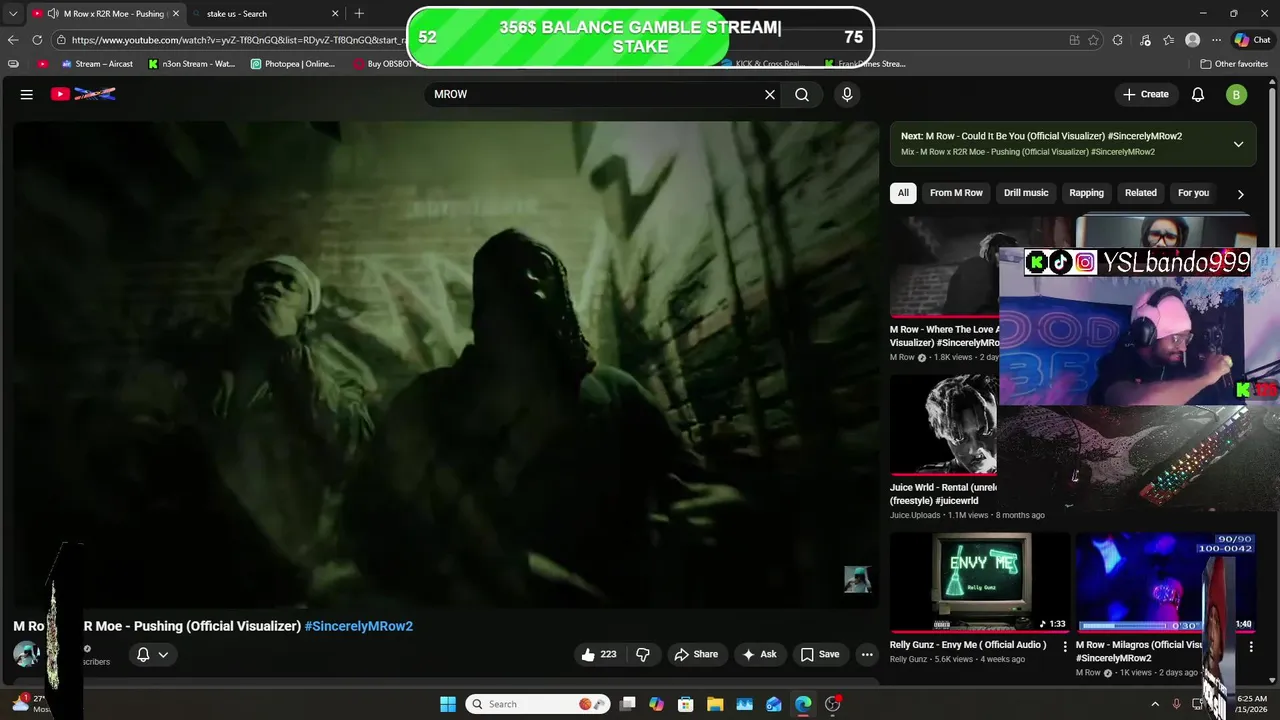Open the tab search dropdown in Edge

coord(12,14)
